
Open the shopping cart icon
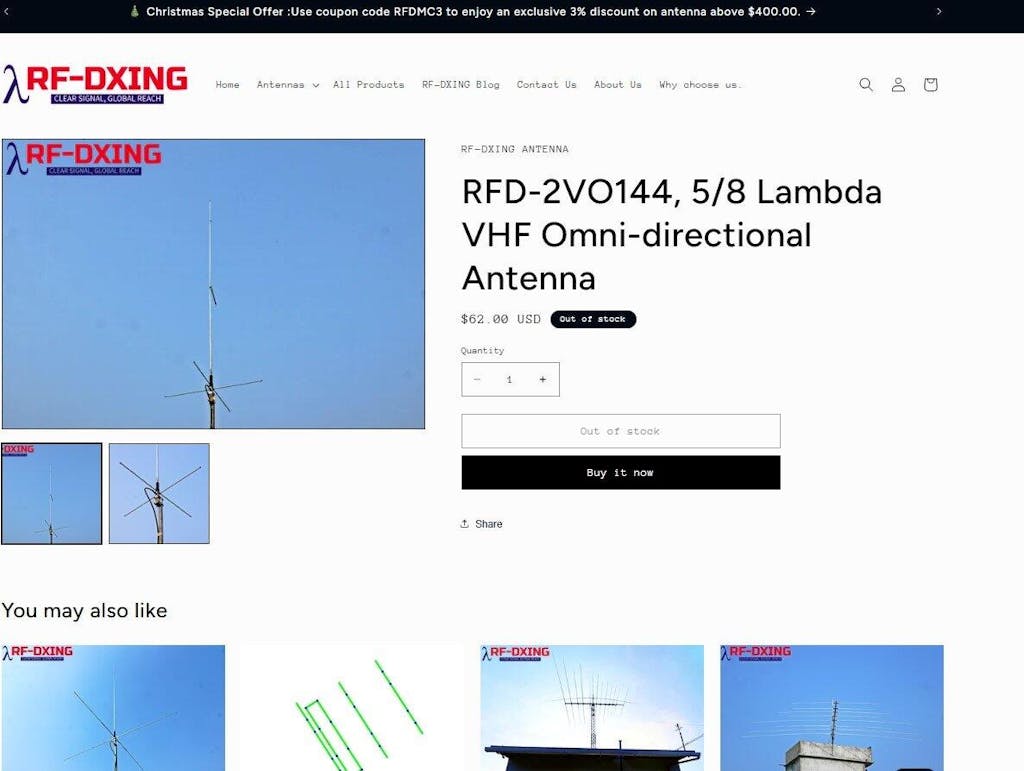(930, 84)
